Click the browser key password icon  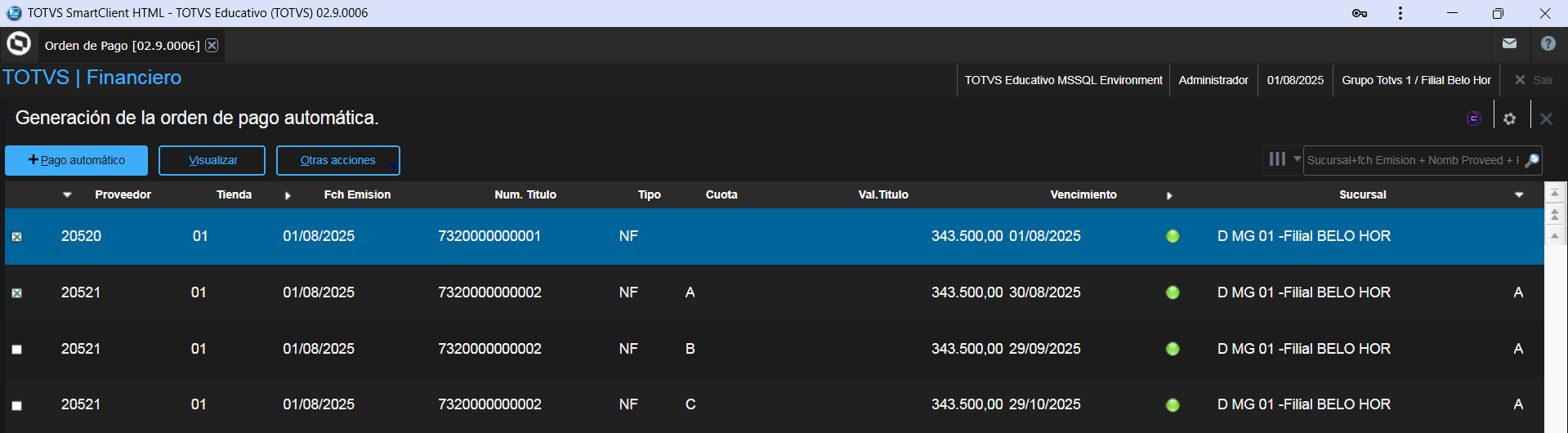pyautogui.click(x=1359, y=13)
